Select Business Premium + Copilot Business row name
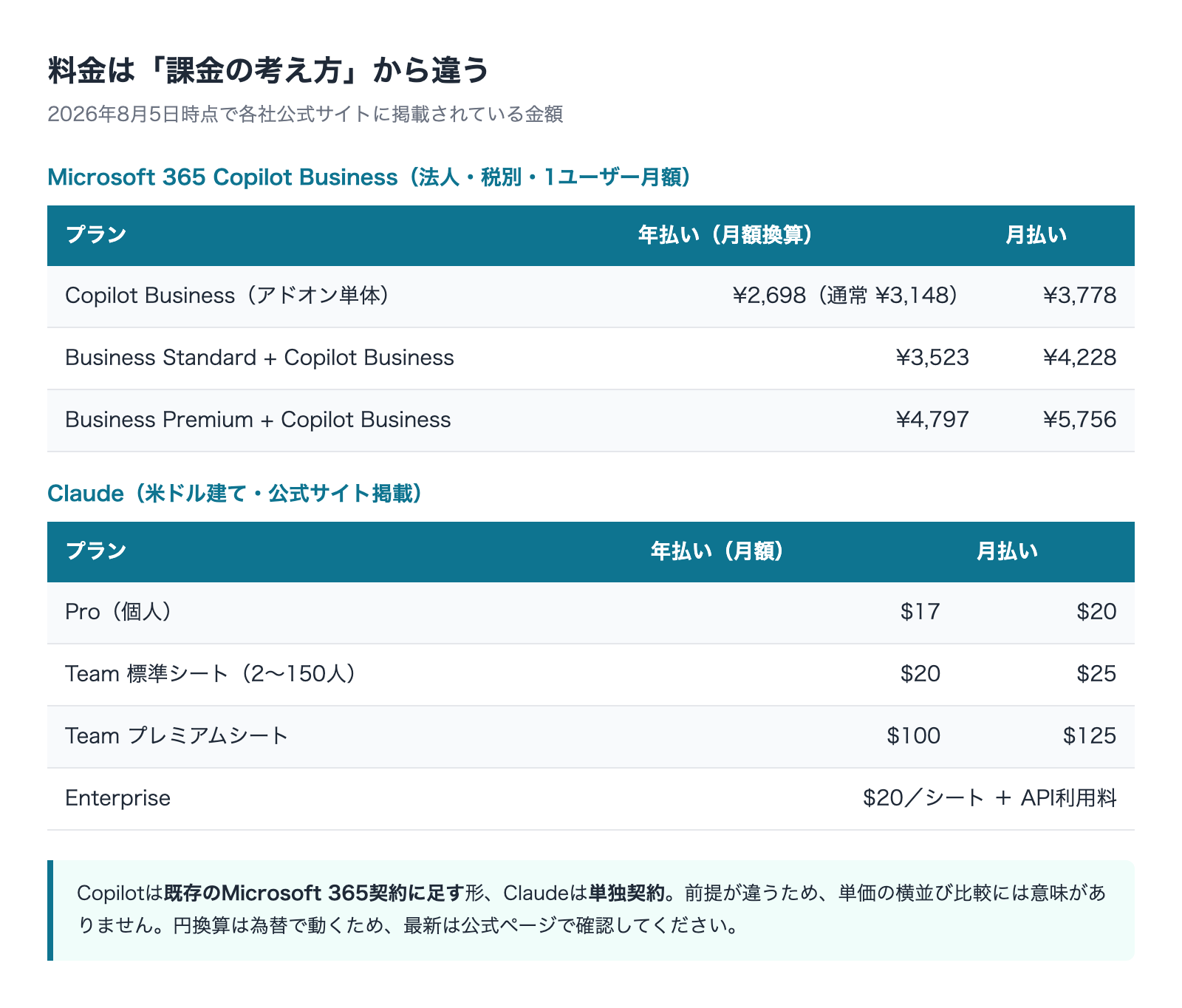Image resolution: width=1182 pixels, height=1008 pixels. (x=258, y=420)
